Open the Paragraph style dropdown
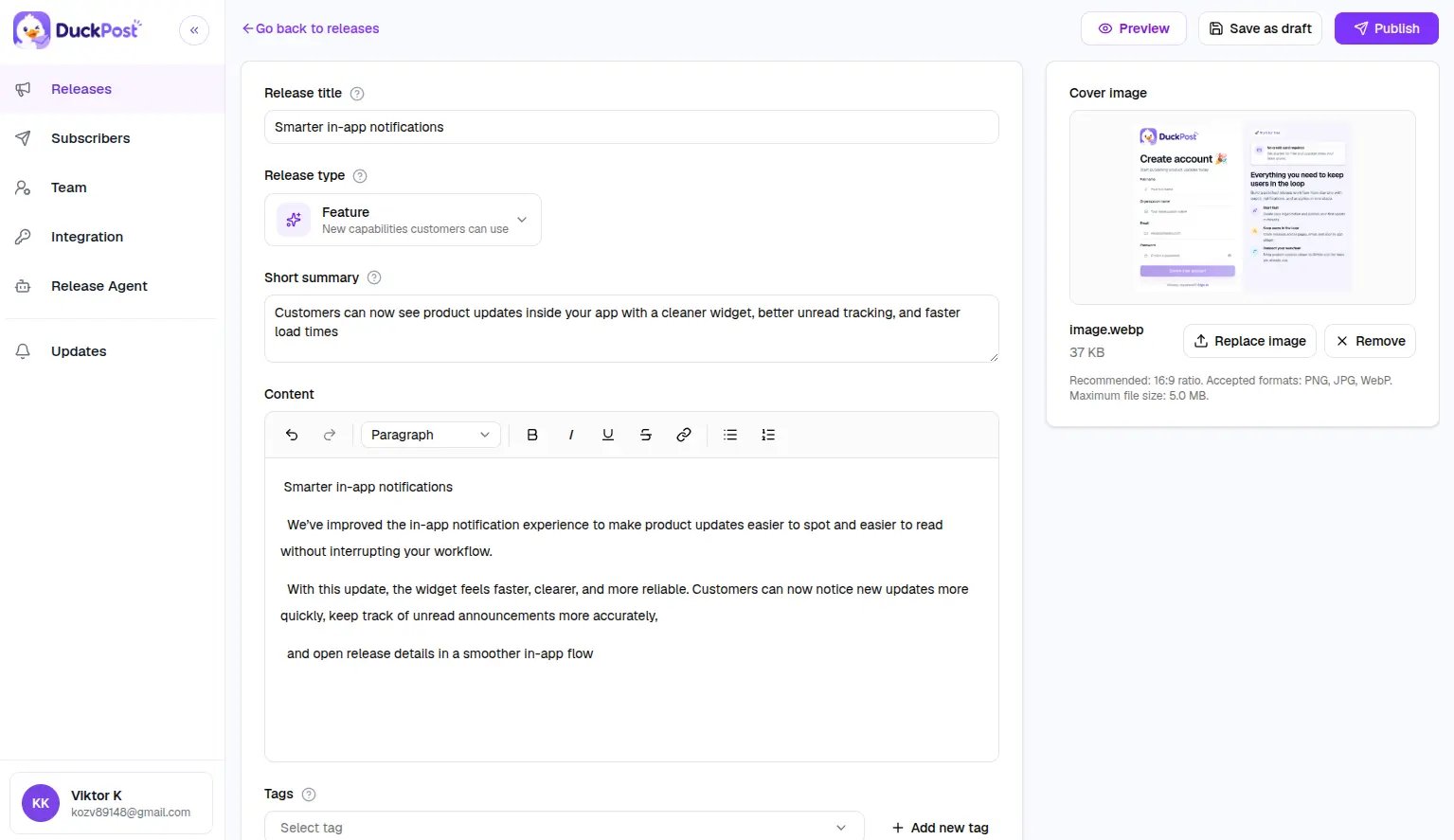The height and width of the screenshot is (840, 1454). 431,435
